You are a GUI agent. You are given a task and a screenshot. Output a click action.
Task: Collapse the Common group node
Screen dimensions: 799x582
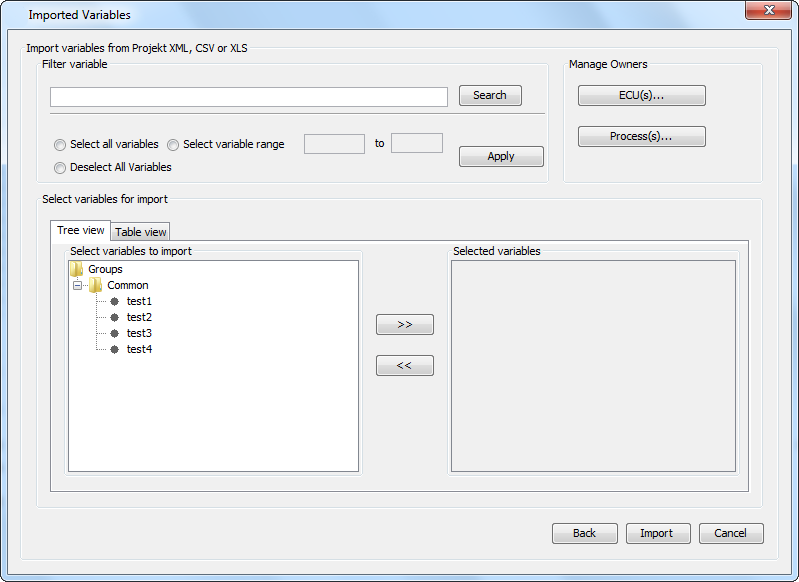click(77, 285)
